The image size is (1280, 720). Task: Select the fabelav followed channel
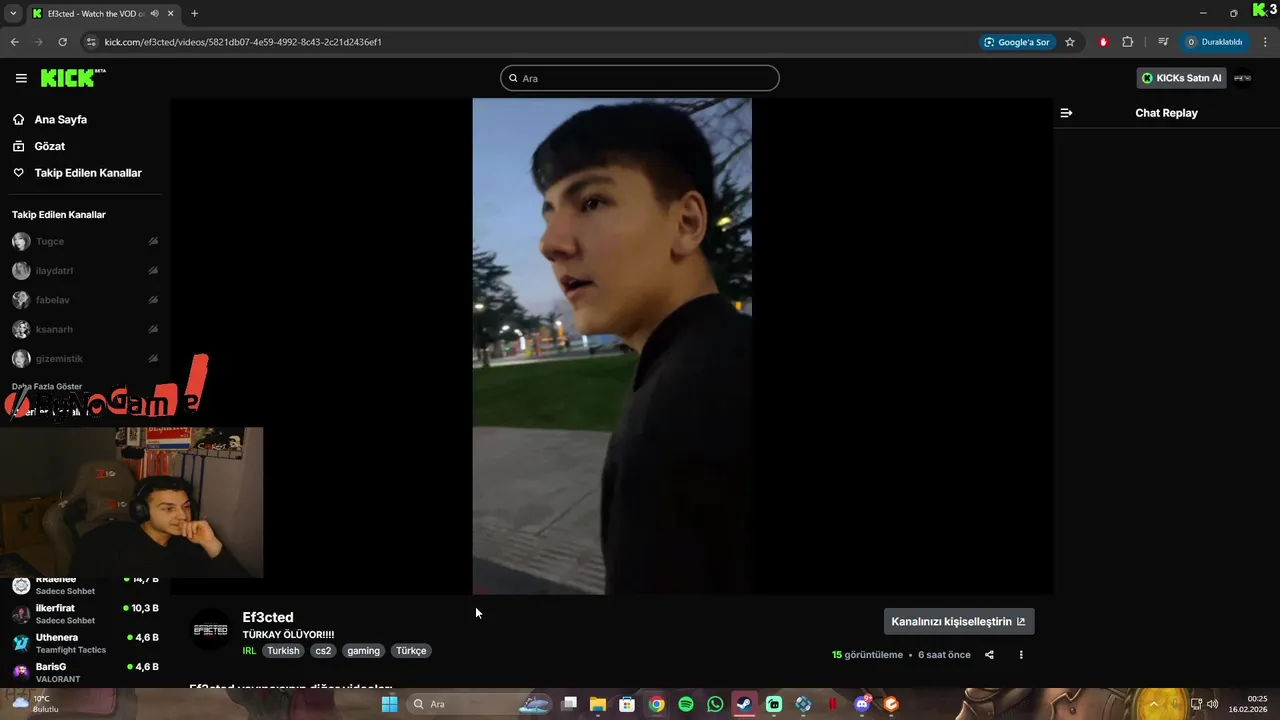84,300
